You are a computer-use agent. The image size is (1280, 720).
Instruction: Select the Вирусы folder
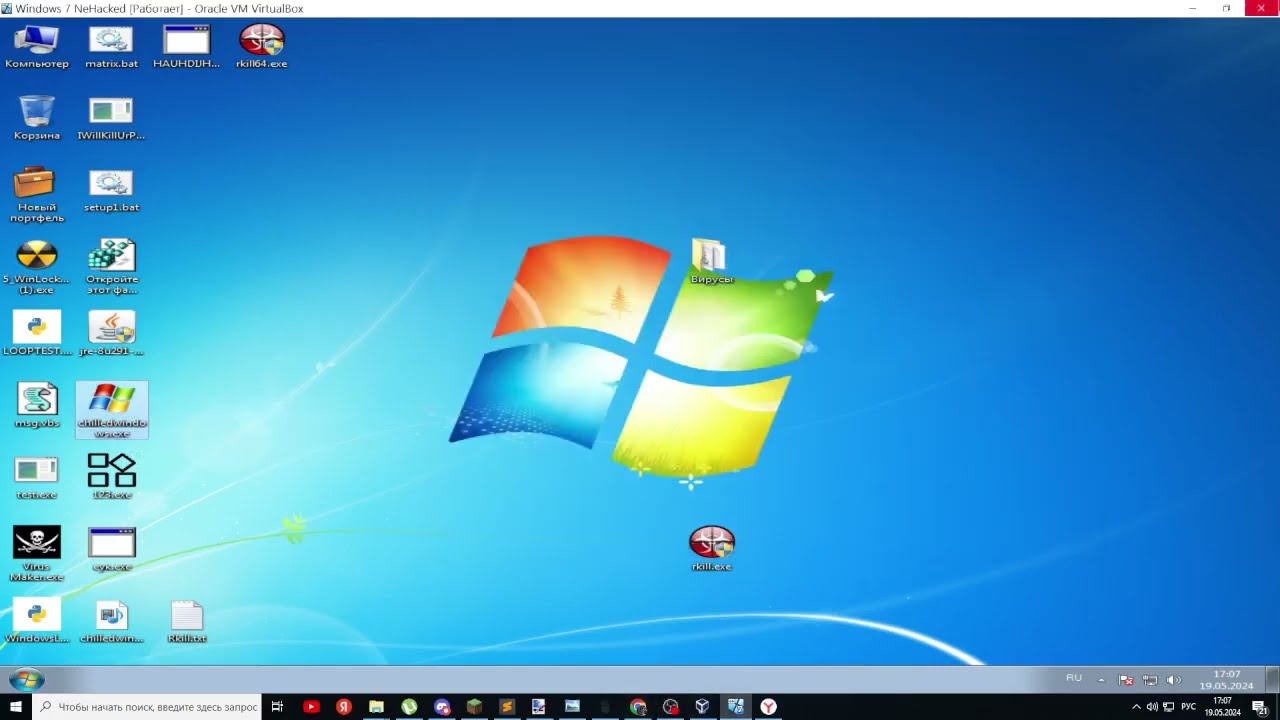(711, 262)
